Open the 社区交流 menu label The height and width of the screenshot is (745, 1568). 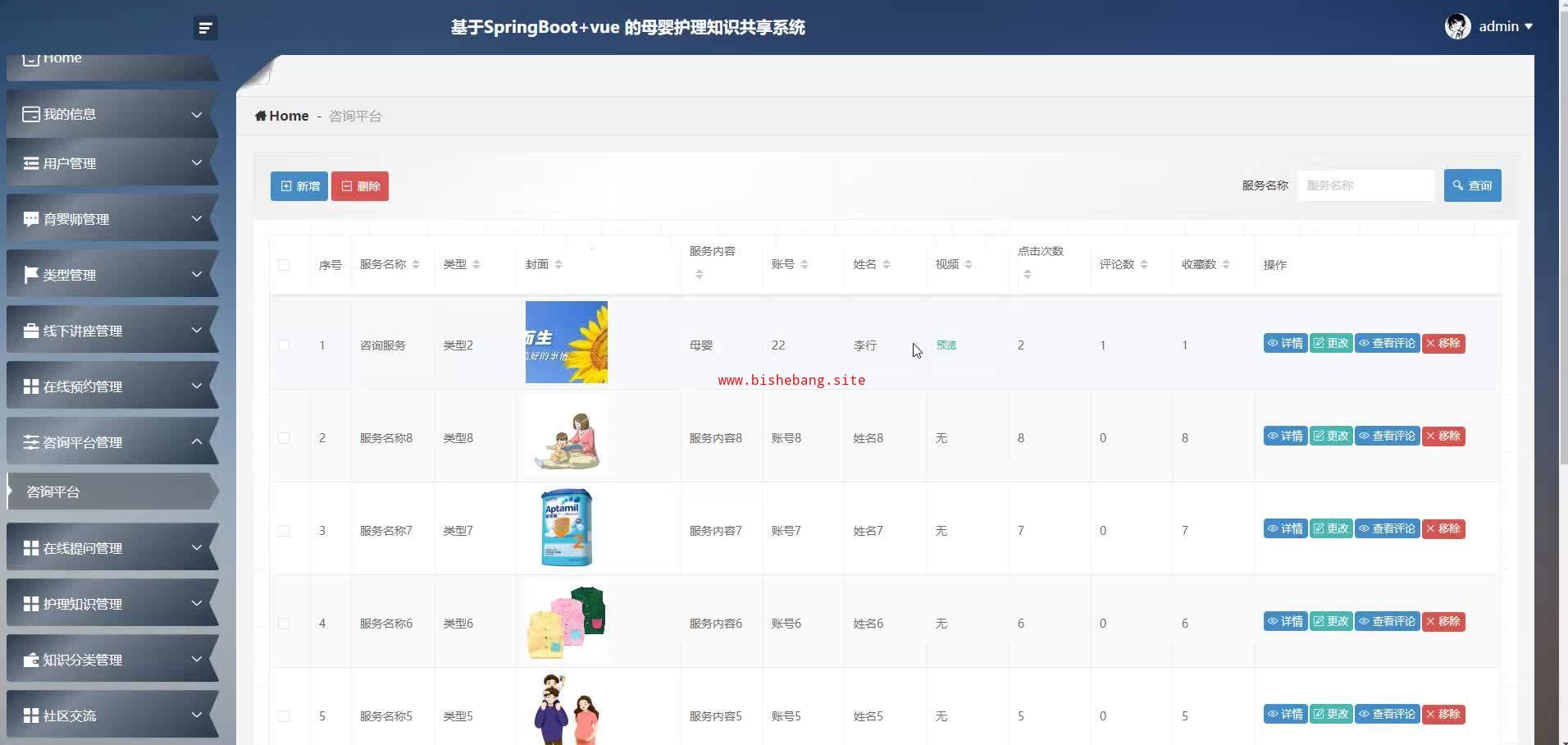(x=70, y=715)
